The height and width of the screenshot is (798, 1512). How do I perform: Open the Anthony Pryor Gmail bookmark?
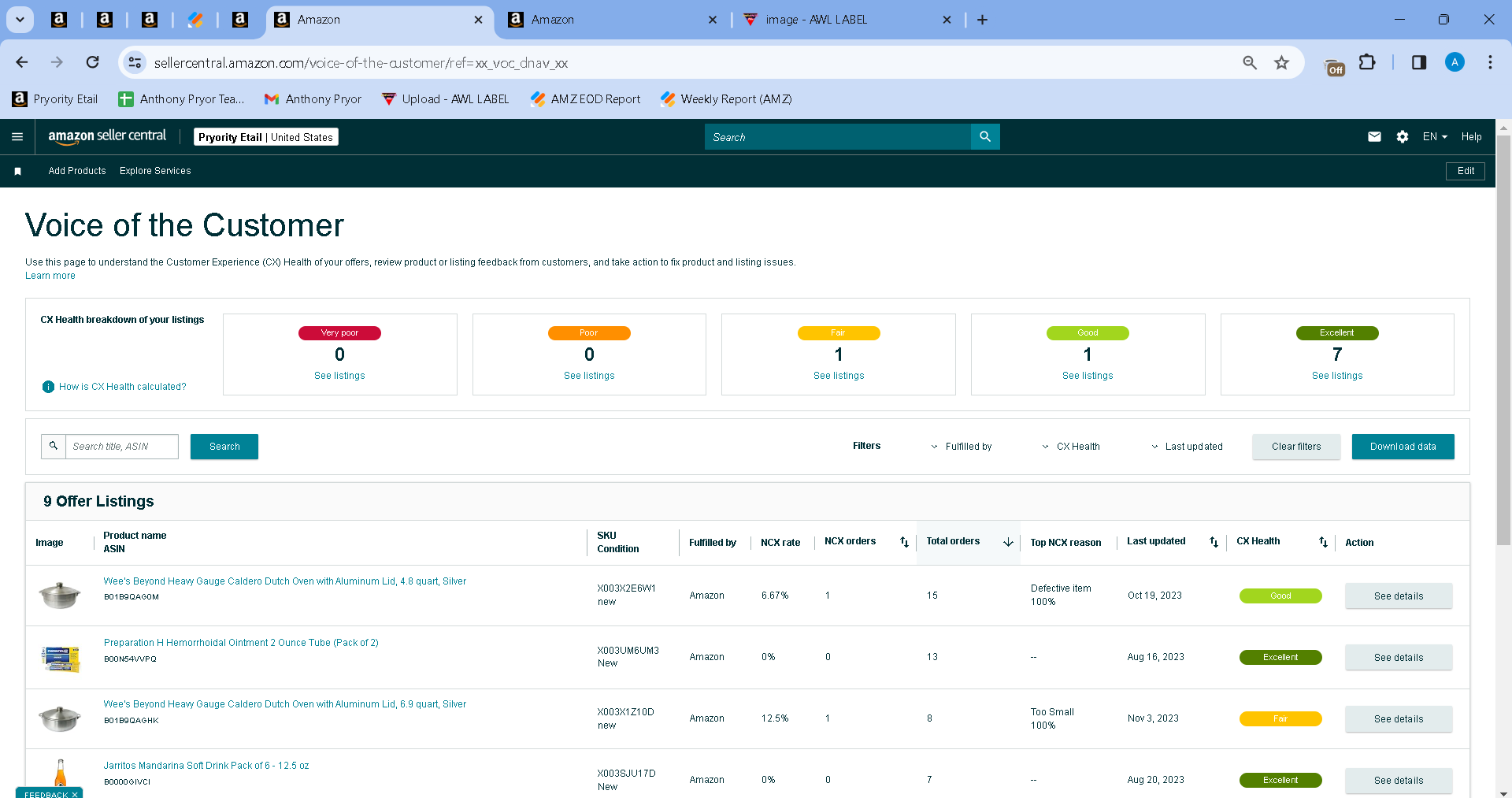[313, 99]
